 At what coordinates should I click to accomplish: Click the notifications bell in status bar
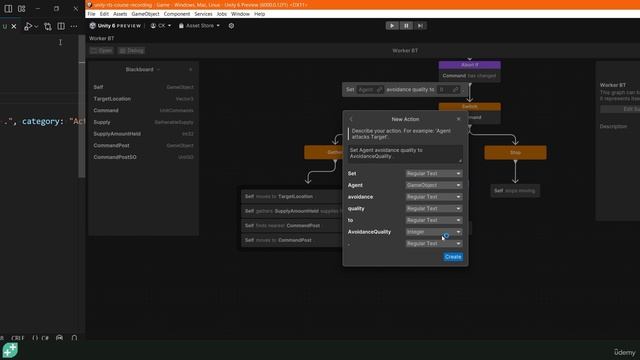[74, 338]
